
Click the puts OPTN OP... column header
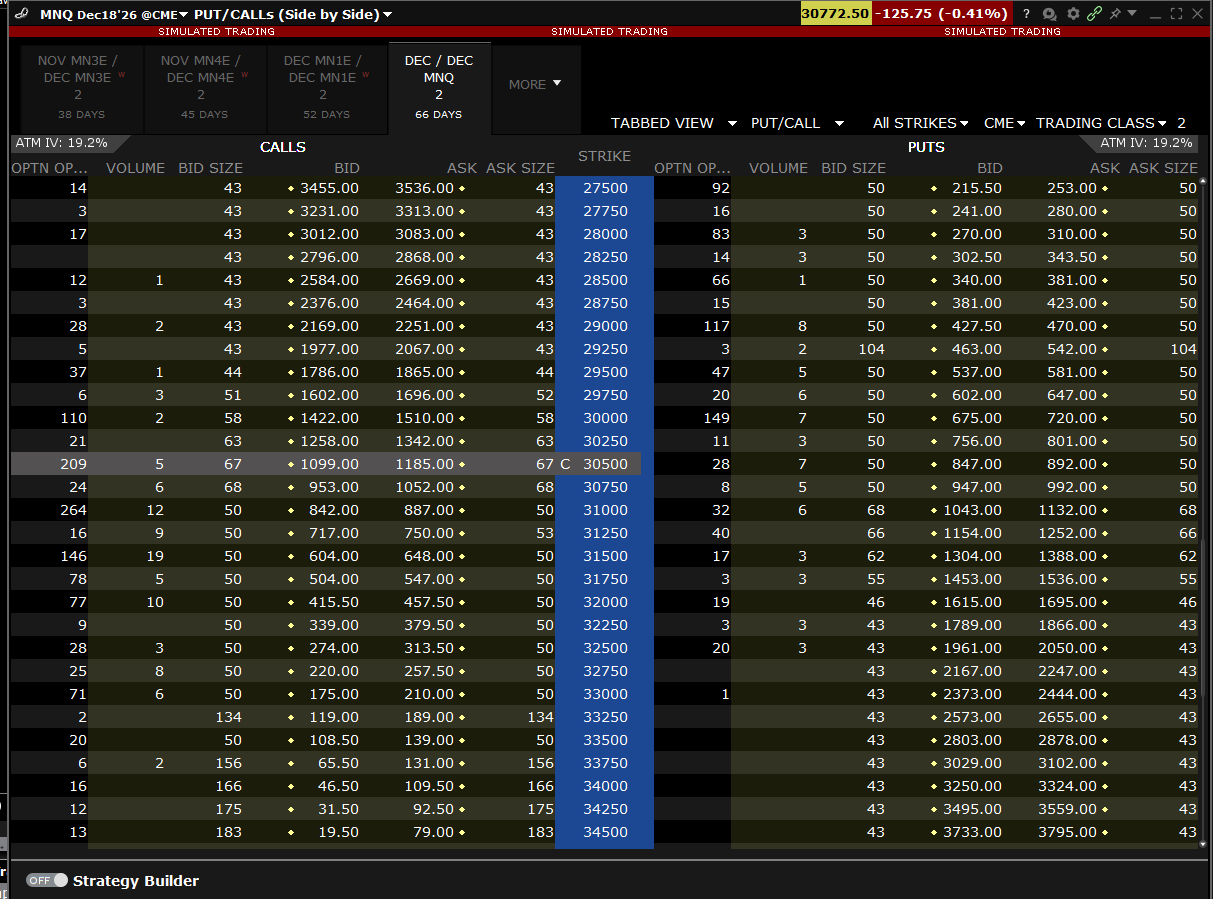point(692,168)
